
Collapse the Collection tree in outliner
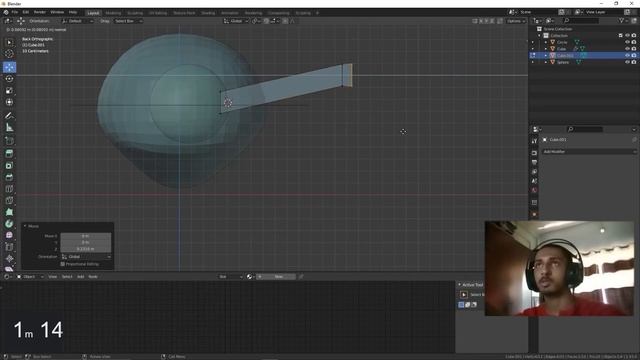click(x=540, y=36)
